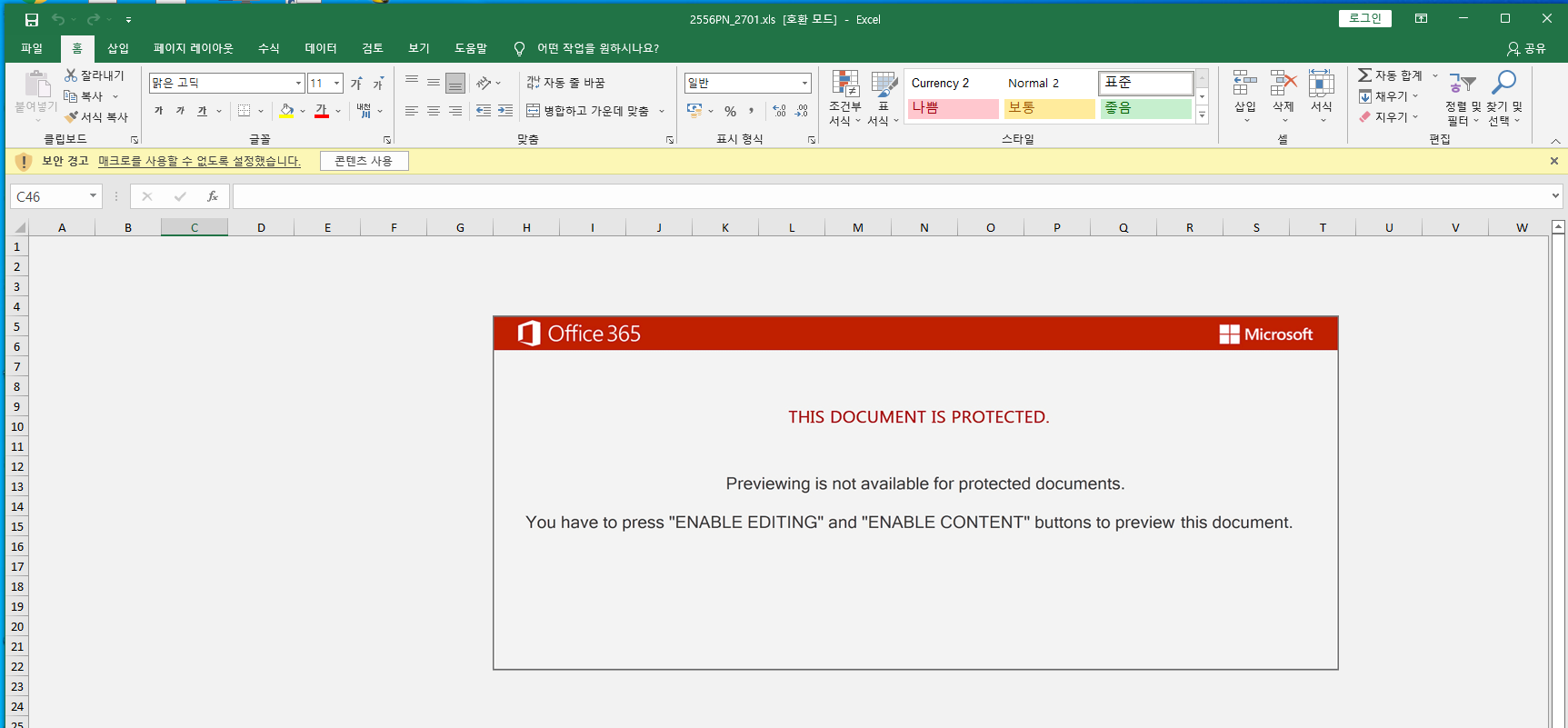Delete cells with 삭제 button
Image resolution: width=1568 pixels, height=728 pixels.
pos(1283,97)
